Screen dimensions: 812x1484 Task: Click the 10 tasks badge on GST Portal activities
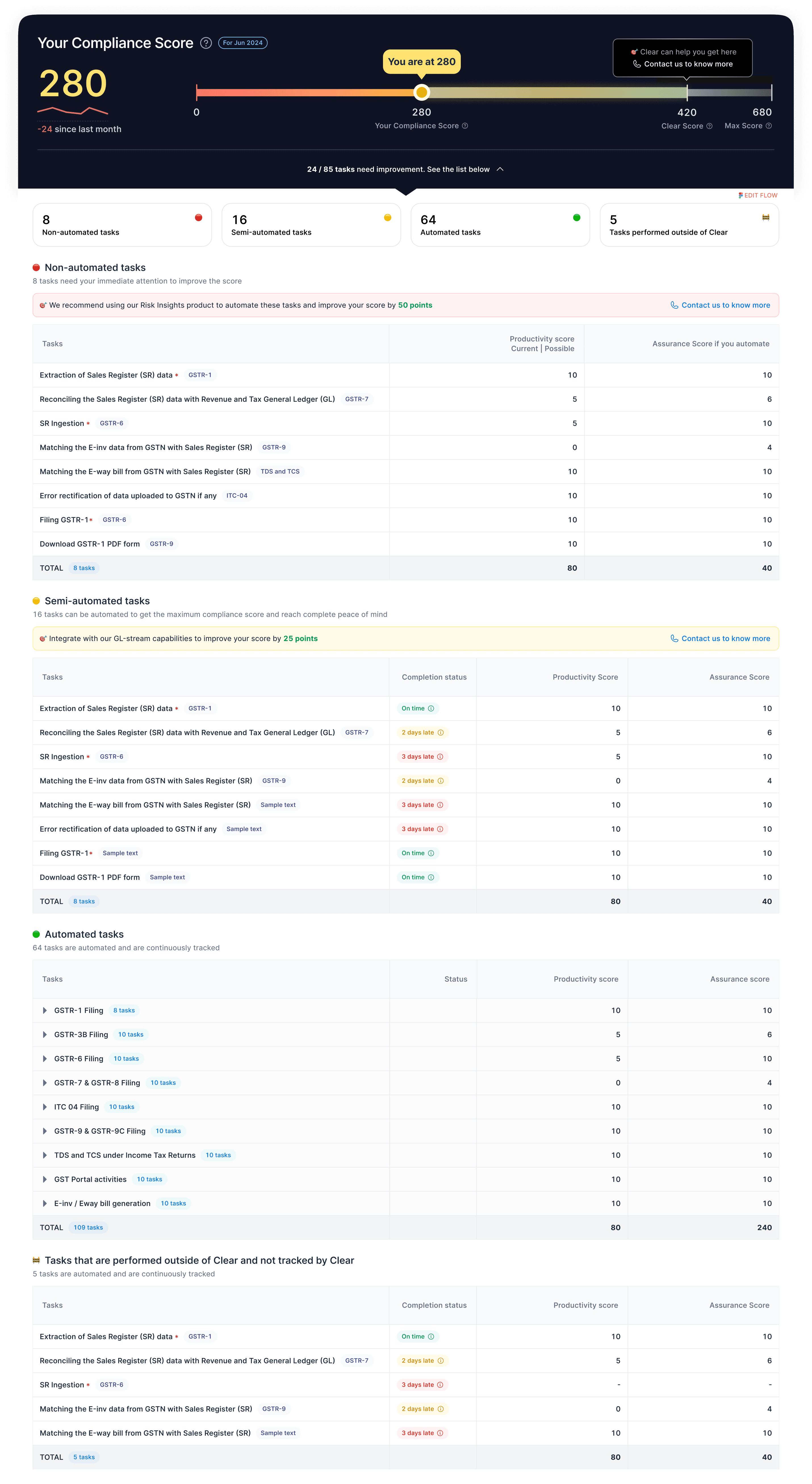[x=149, y=1180]
